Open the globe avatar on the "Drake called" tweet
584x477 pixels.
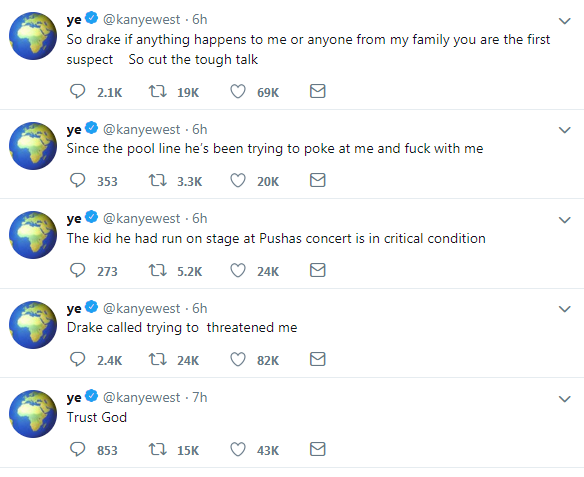tap(33, 325)
